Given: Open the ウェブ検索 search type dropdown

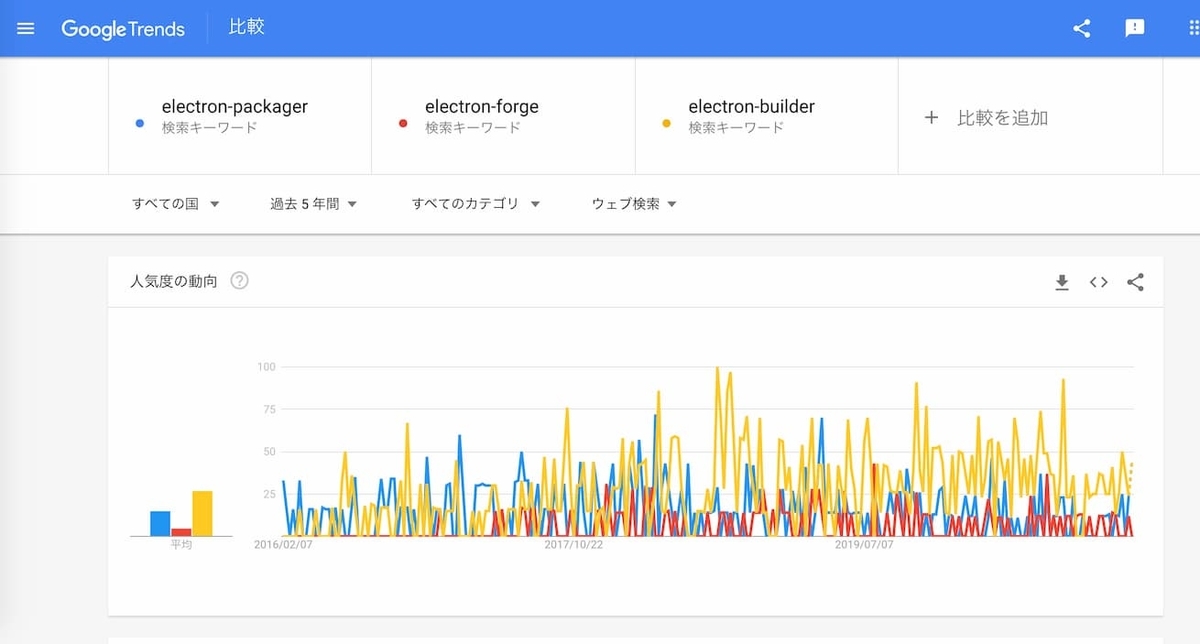Looking at the screenshot, I should (x=632, y=203).
